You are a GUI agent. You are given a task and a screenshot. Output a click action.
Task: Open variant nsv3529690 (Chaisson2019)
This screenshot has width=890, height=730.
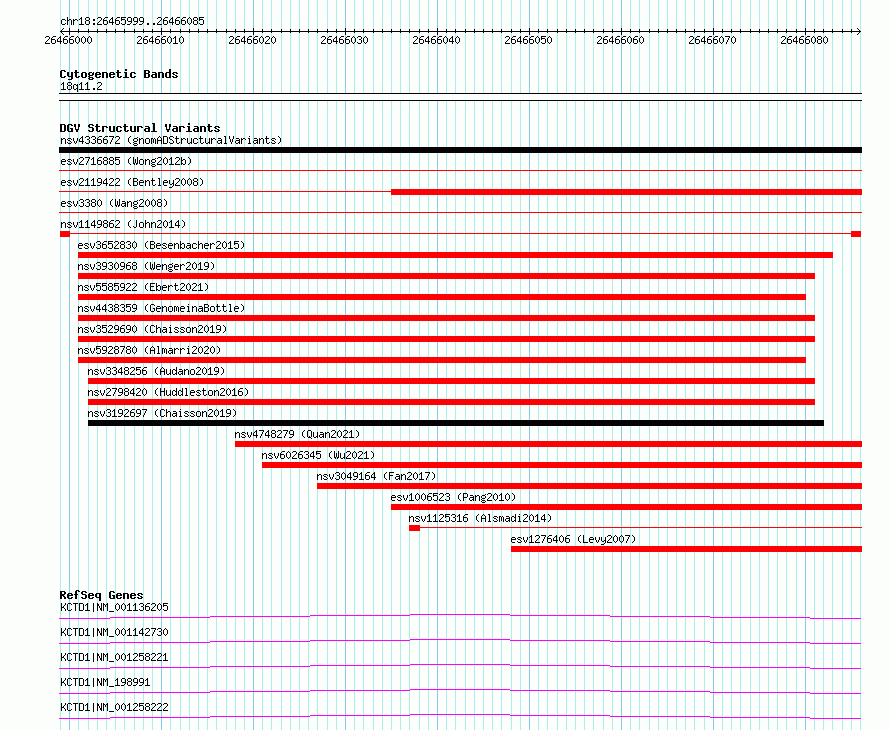[x=152, y=329]
